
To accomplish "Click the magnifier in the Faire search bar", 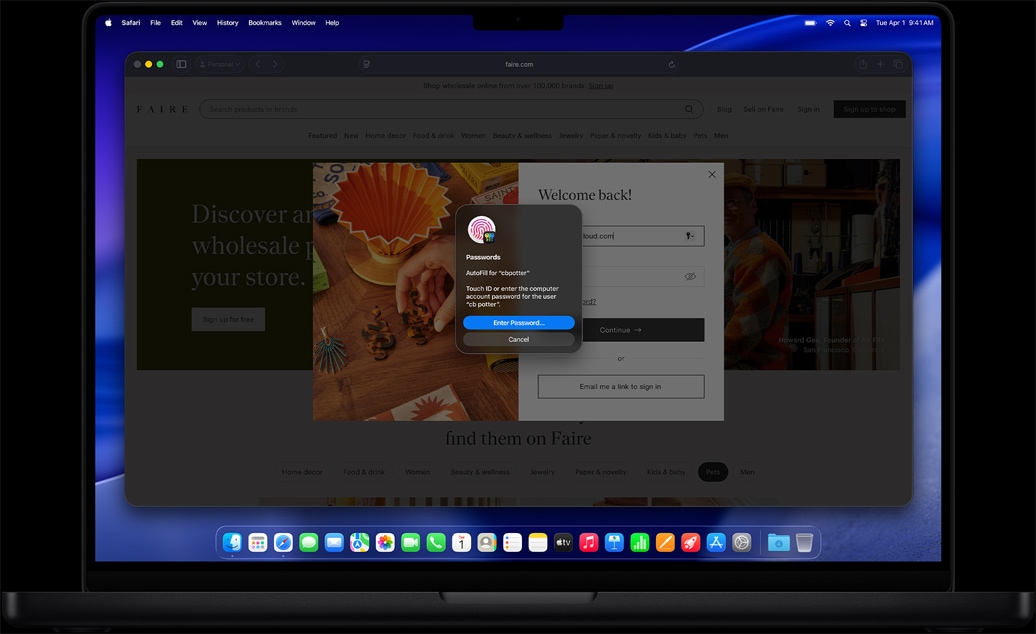I will pyautogui.click(x=687, y=108).
